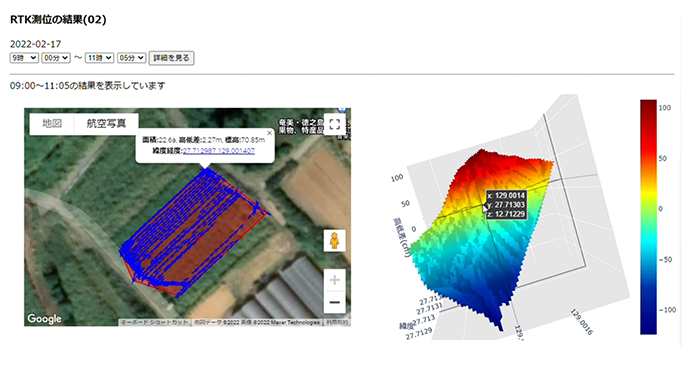Open the latitude longitude coordinates link
Viewport: 690px width, 370px height.
(219, 151)
